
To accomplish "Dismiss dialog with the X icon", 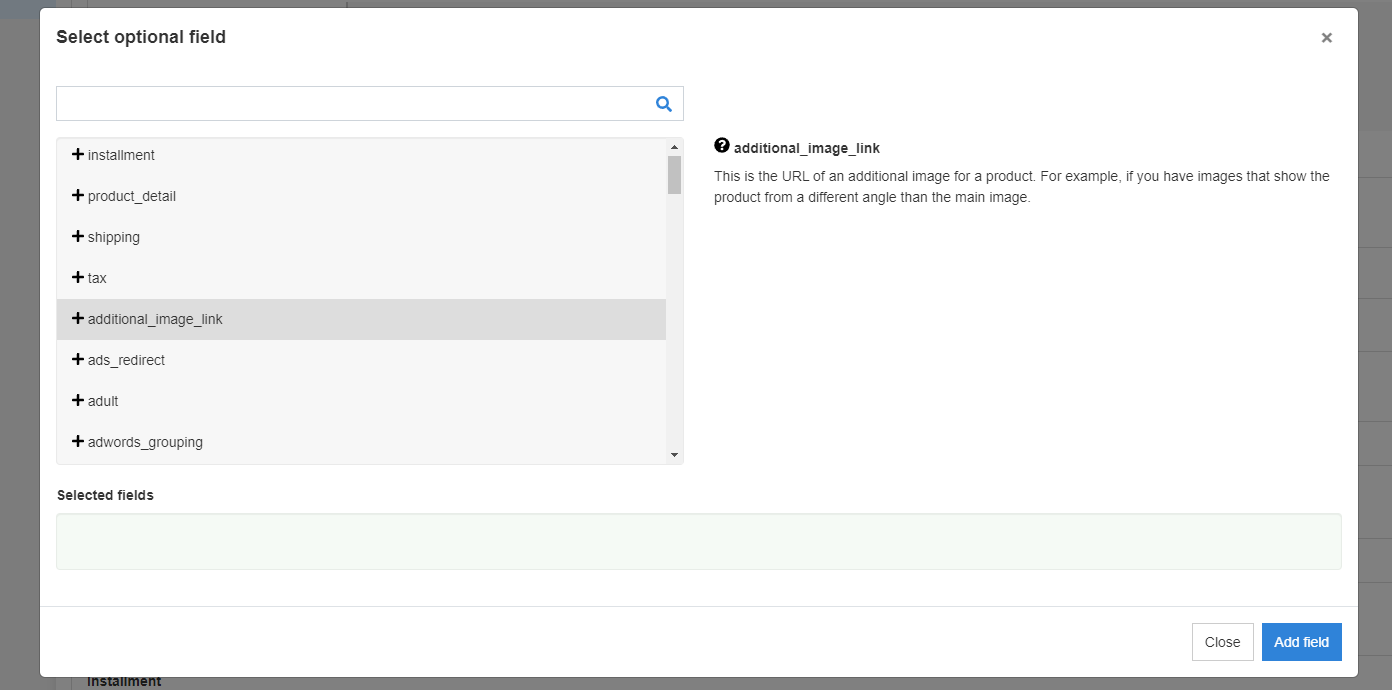I will point(1326,38).
